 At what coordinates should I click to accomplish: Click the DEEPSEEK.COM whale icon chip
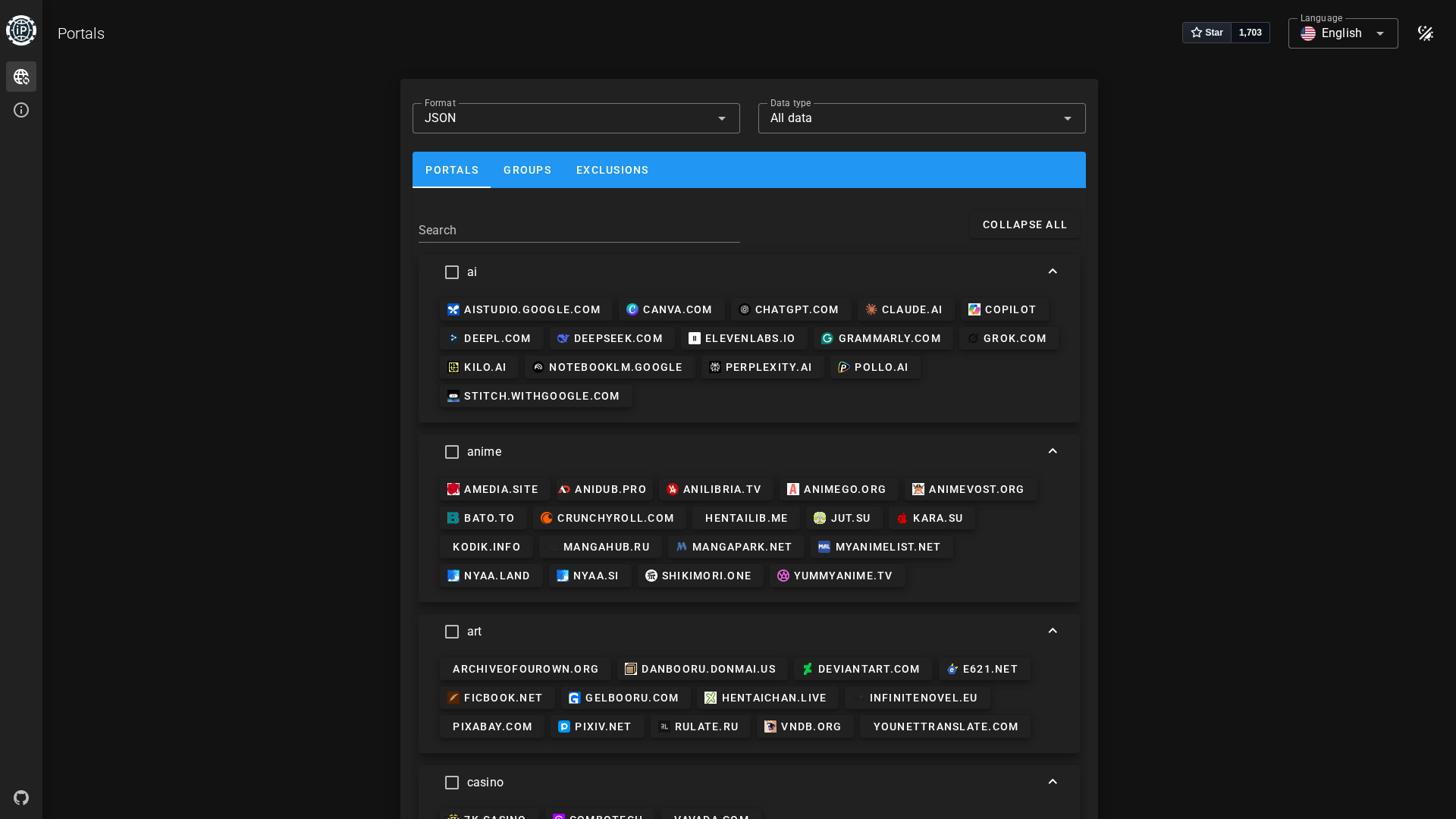(612, 338)
